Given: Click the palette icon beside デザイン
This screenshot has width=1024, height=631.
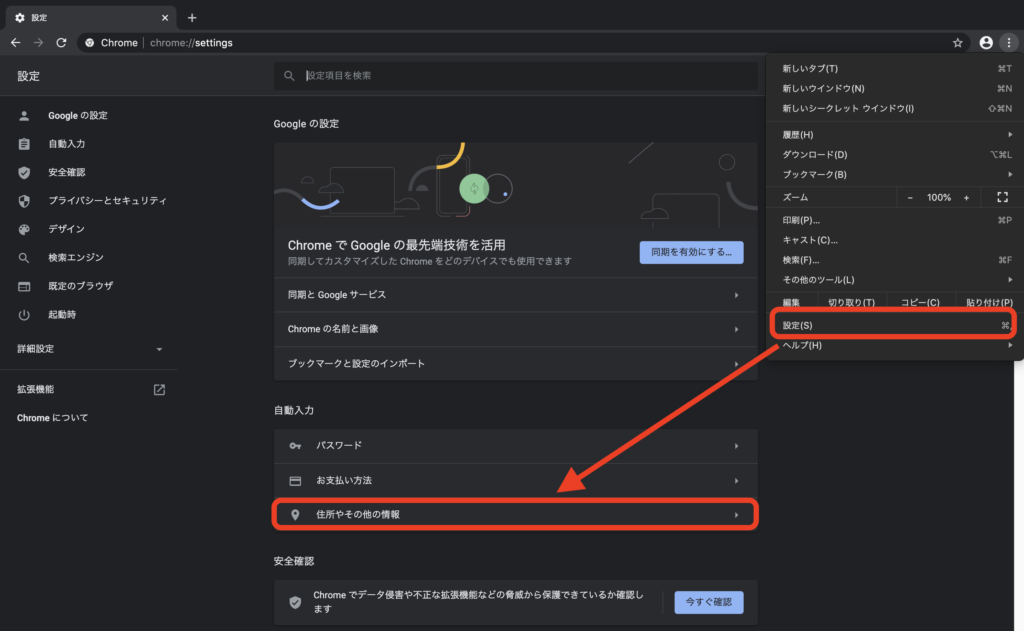Looking at the screenshot, I should click(x=24, y=229).
